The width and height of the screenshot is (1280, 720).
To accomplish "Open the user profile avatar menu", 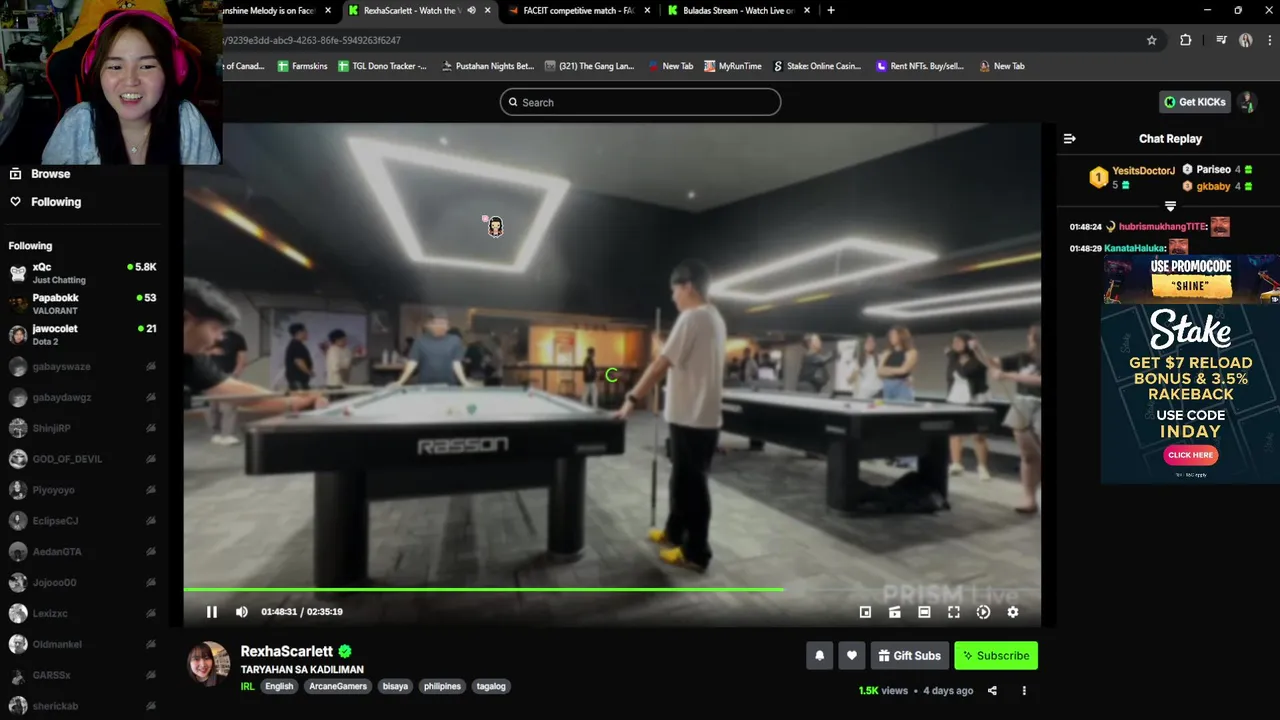I will (x=1246, y=102).
